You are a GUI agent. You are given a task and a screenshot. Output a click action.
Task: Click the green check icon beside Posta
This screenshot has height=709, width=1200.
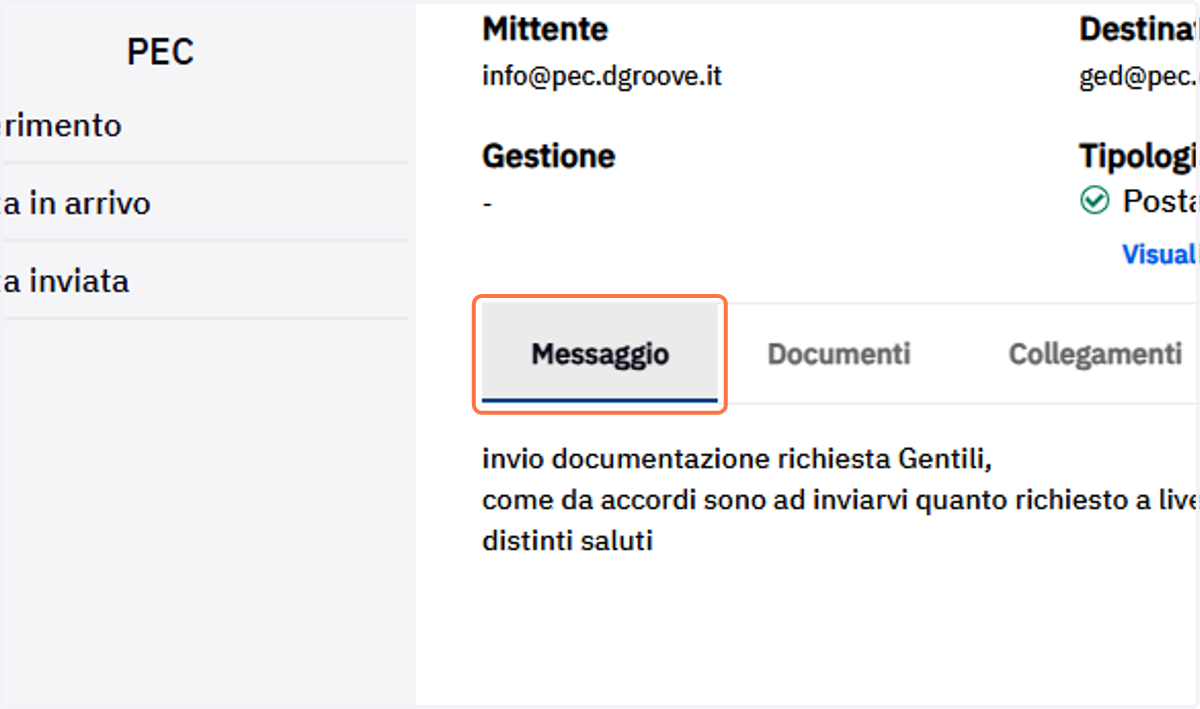[1095, 201]
